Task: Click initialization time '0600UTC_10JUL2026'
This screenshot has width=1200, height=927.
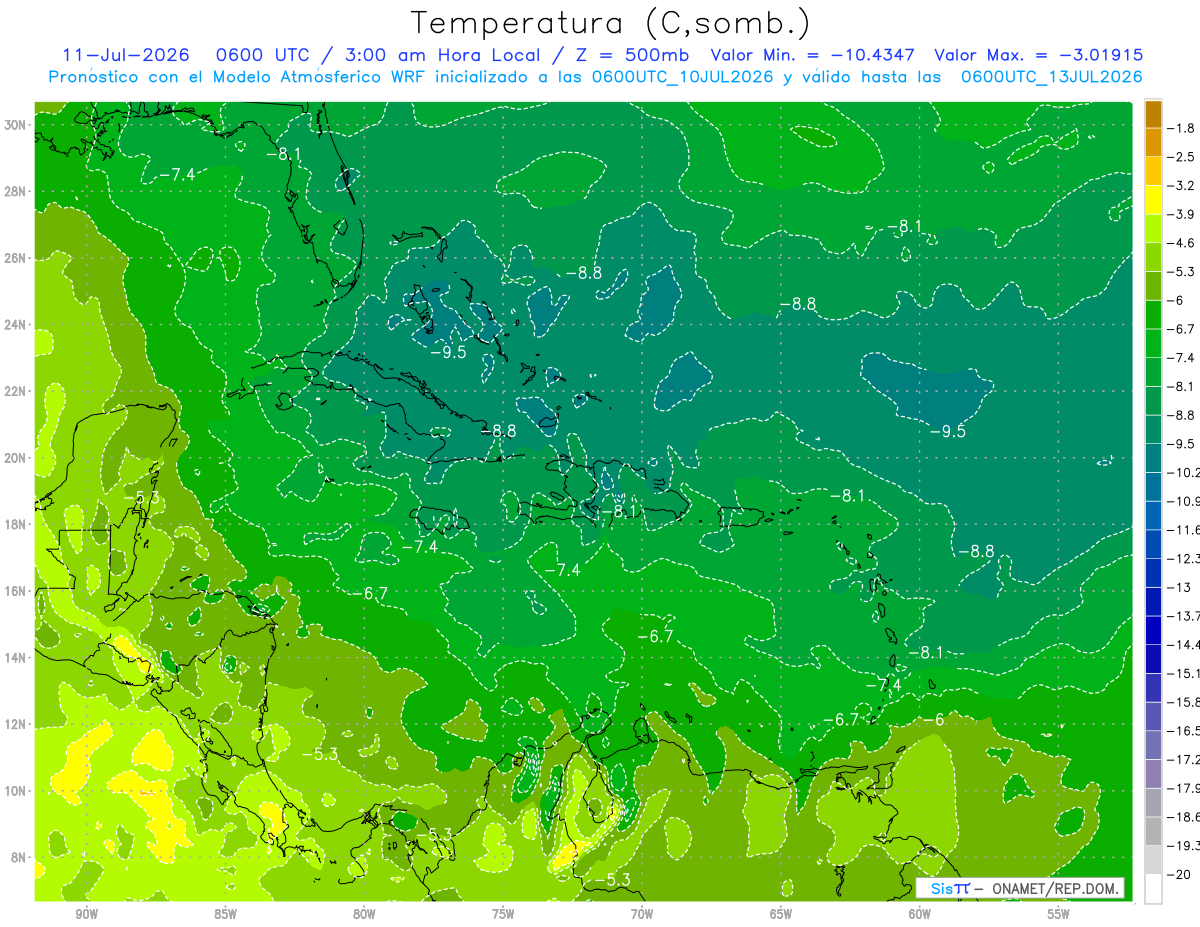Action: pos(683,76)
